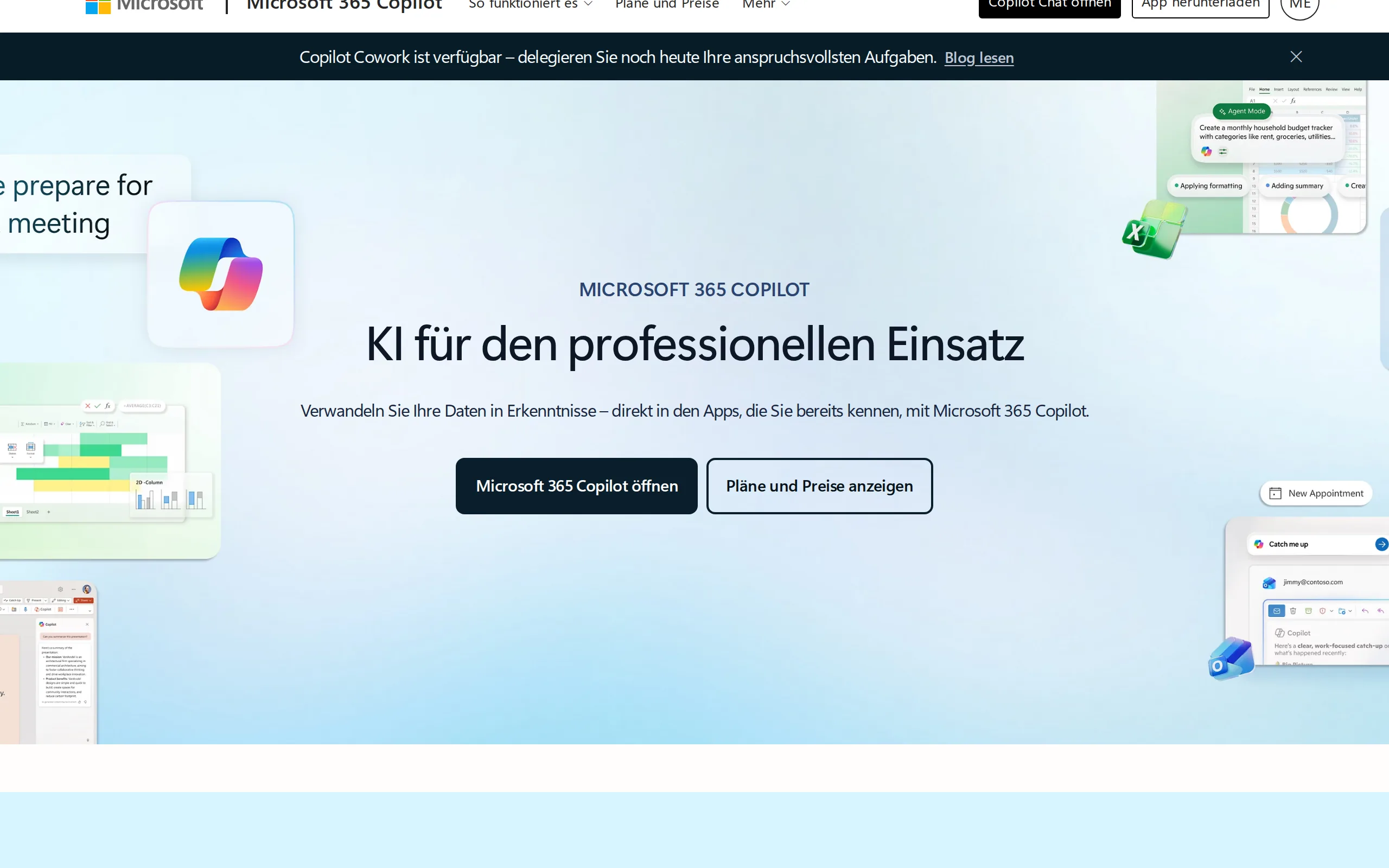Image resolution: width=1389 pixels, height=868 pixels.
Task: Click the green Excel app icon
Action: (1154, 229)
